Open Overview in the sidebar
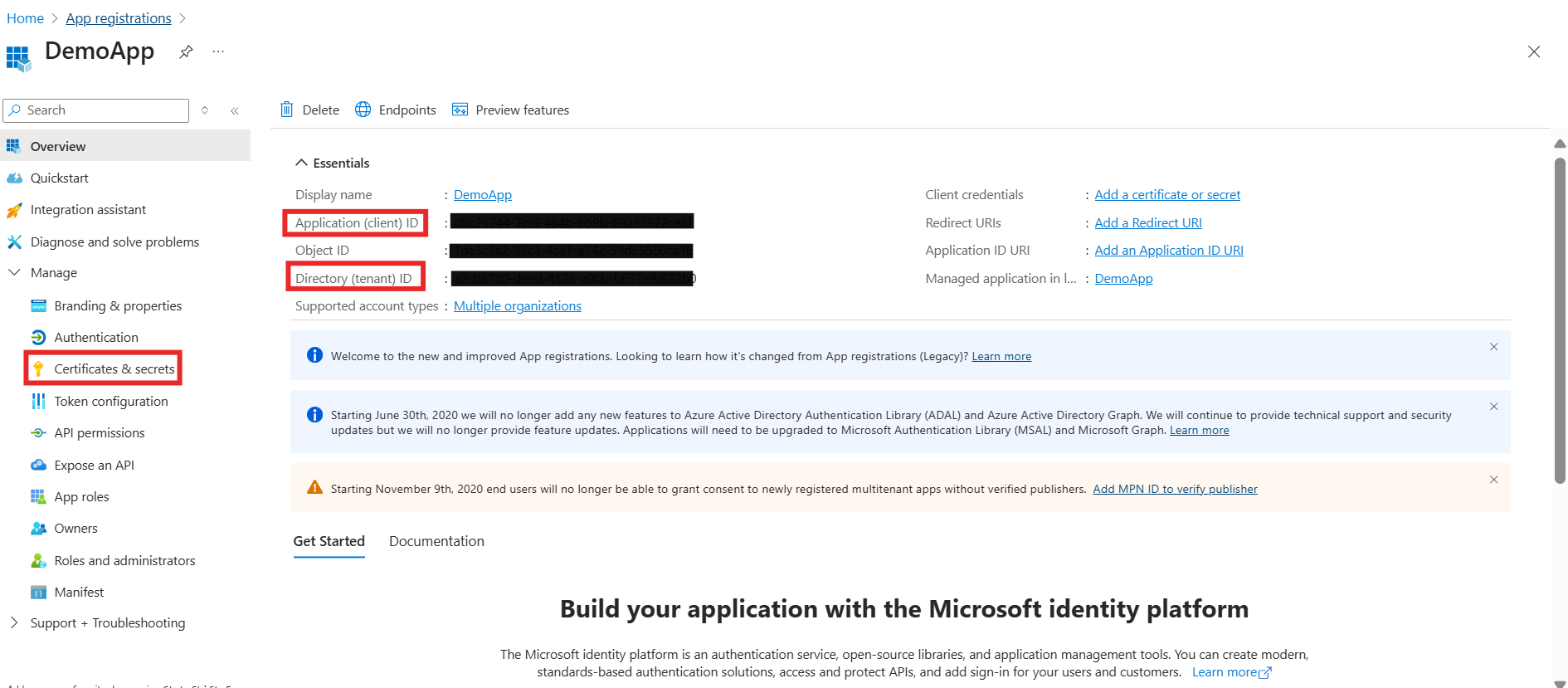 tap(125, 146)
